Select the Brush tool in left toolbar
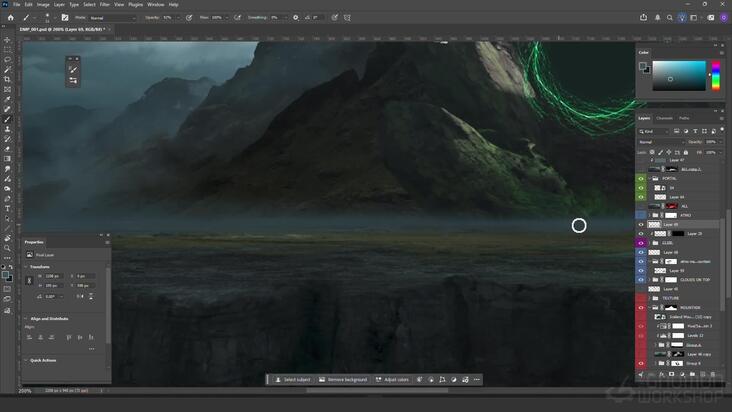732x412 pixels. point(7,119)
